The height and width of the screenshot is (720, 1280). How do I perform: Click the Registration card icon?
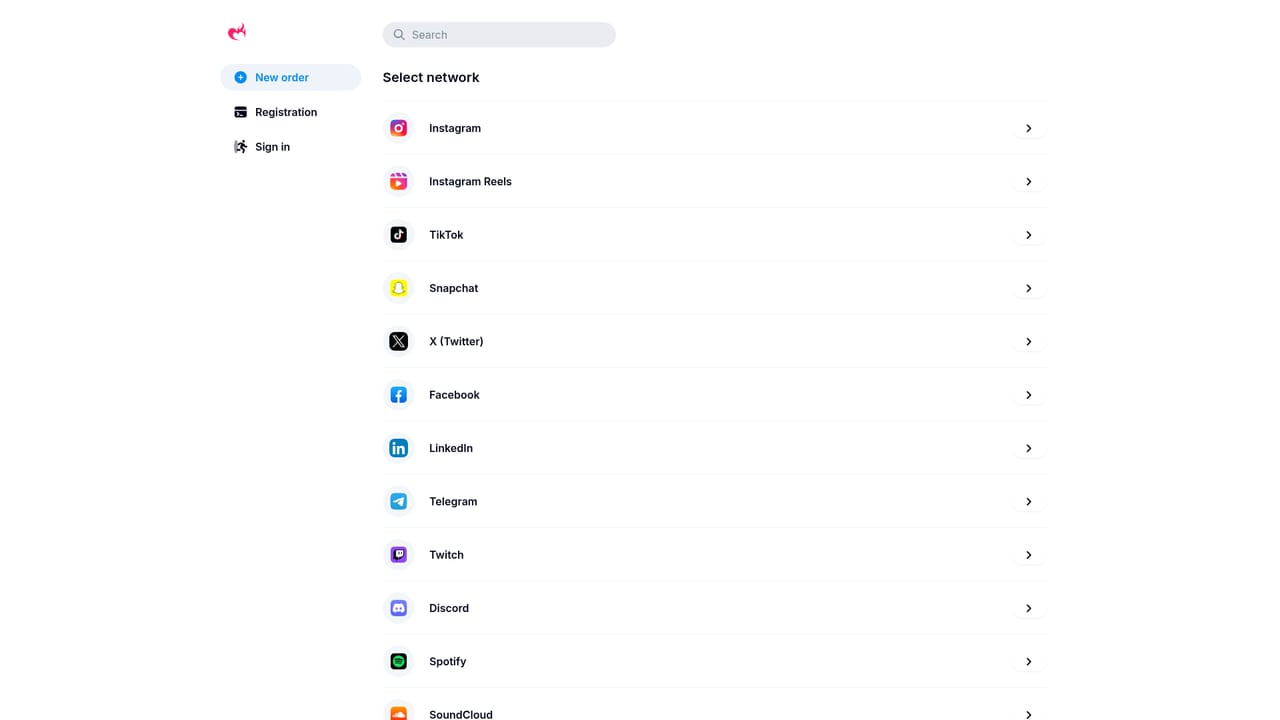240,112
